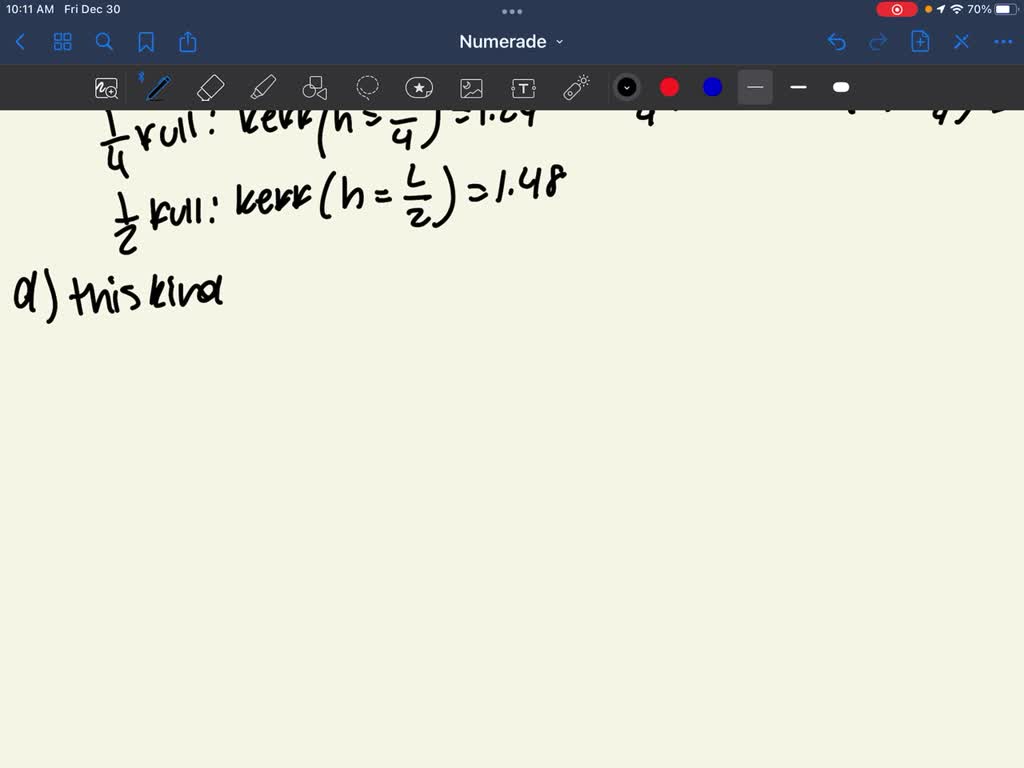The height and width of the screenshot is (768, 1024).
Task: Open the more options ellipsis menu
Action: [x=1003, y=42]
